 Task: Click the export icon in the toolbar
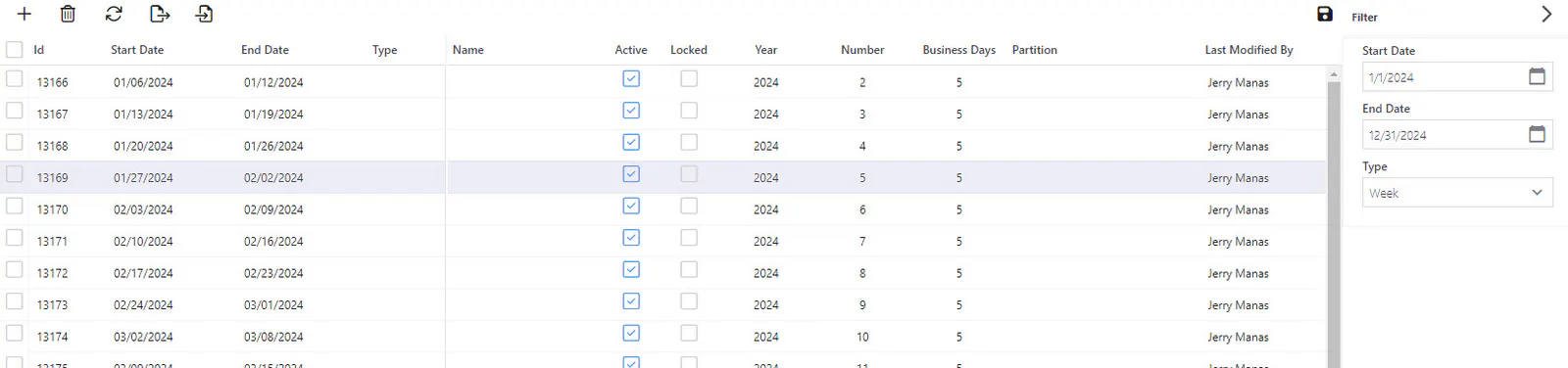[160, 14]
